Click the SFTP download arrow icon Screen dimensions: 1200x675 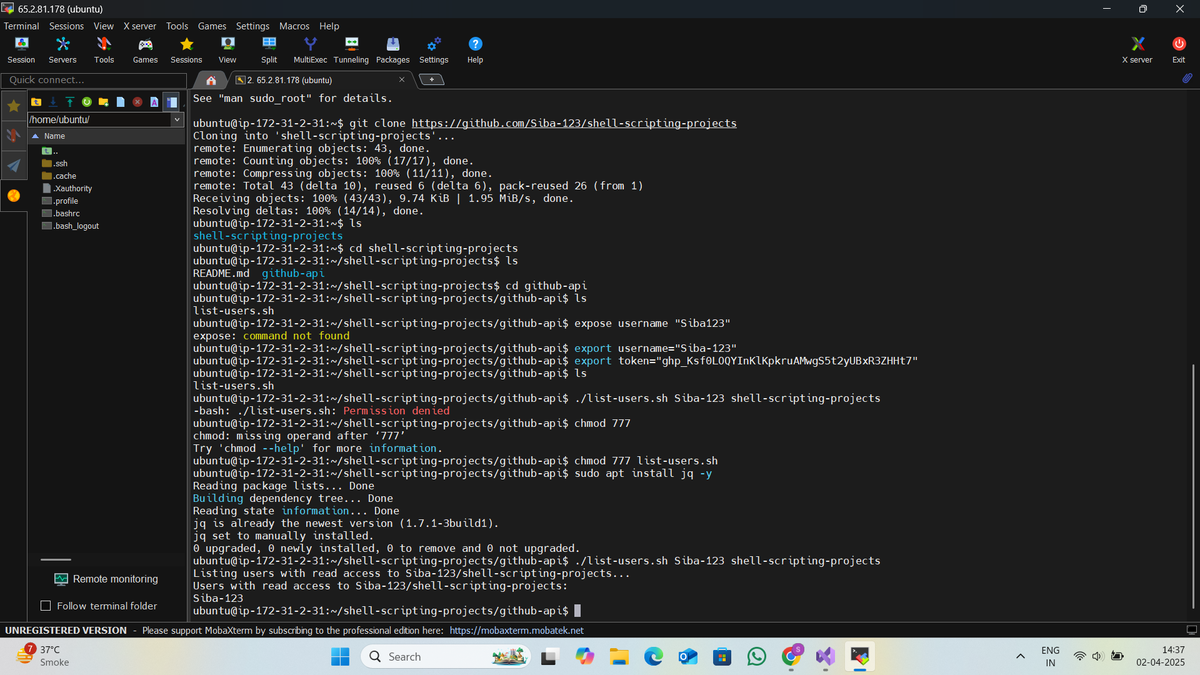53,101
